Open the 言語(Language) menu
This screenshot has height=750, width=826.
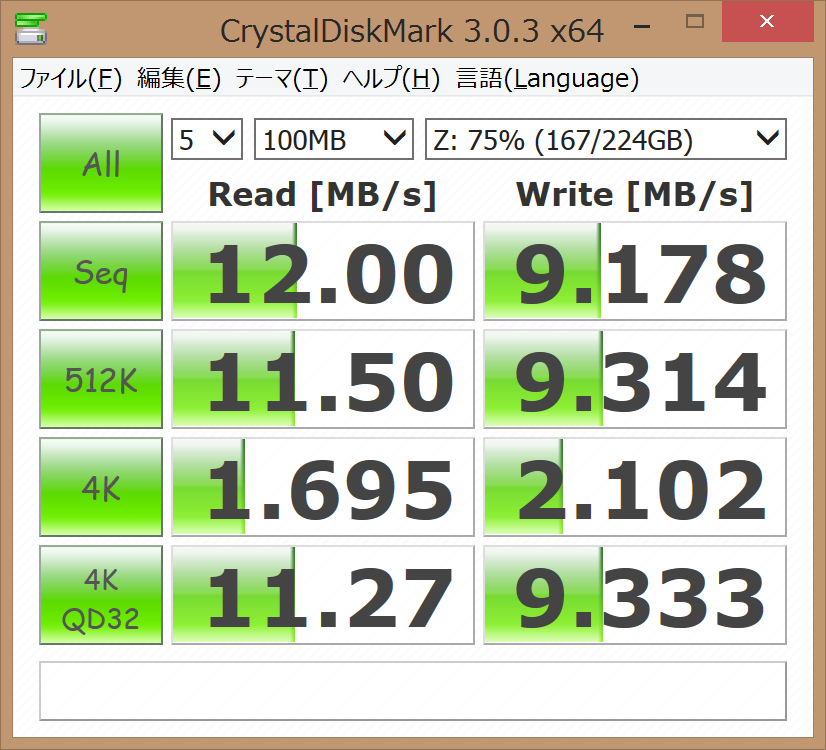[x=547, y=79]
